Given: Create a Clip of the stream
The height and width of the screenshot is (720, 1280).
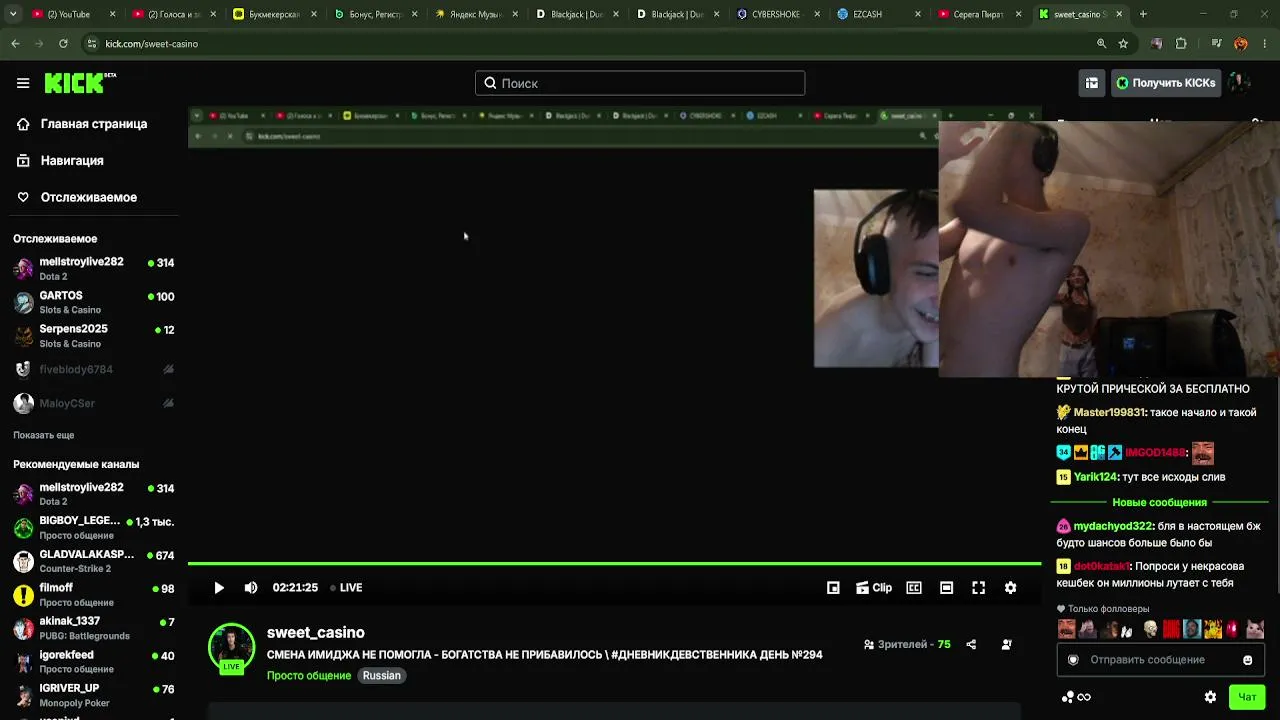Looking at the screenshot, I should (874, 588).
